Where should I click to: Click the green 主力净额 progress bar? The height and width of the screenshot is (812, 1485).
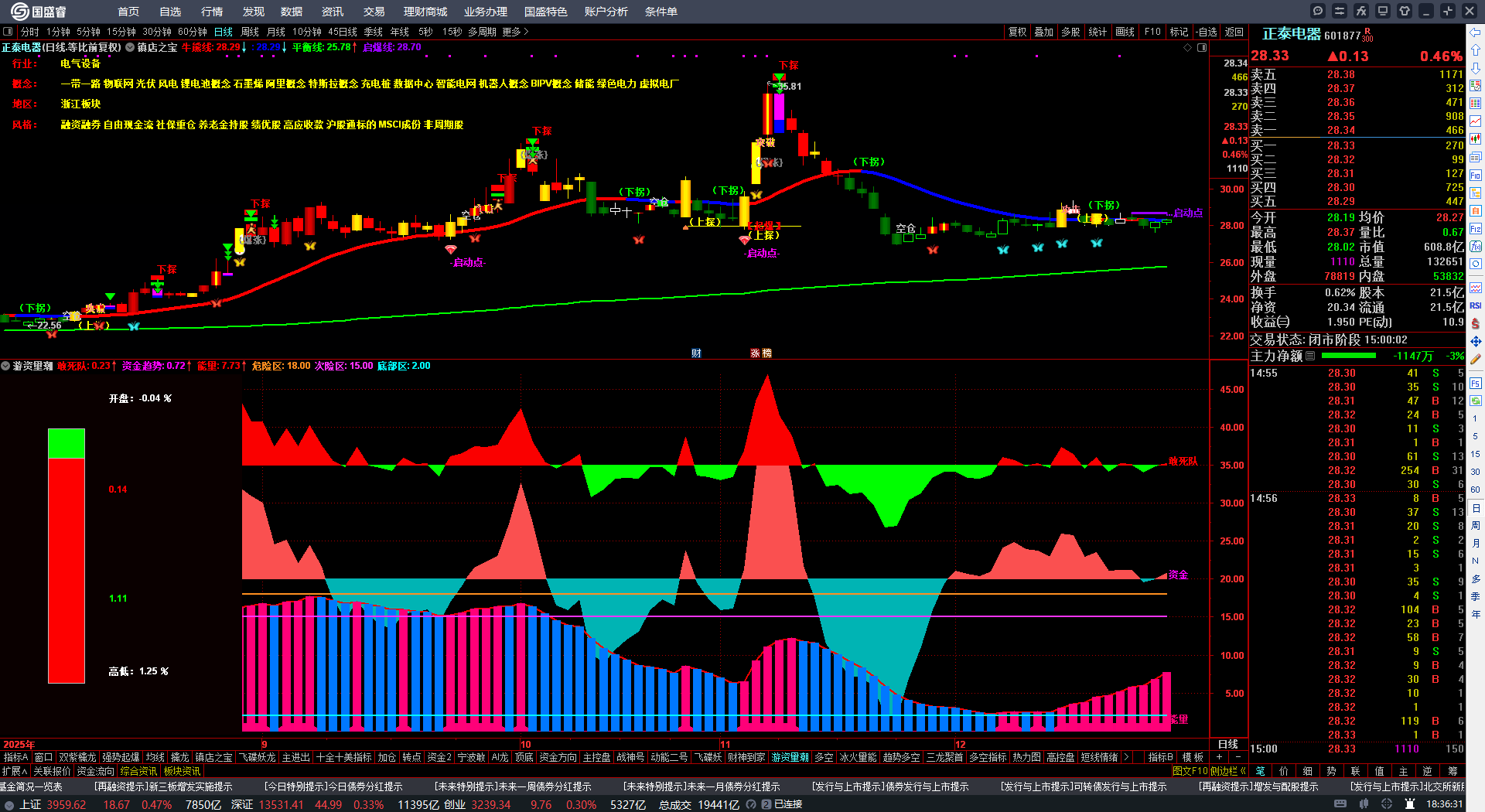1349,356
